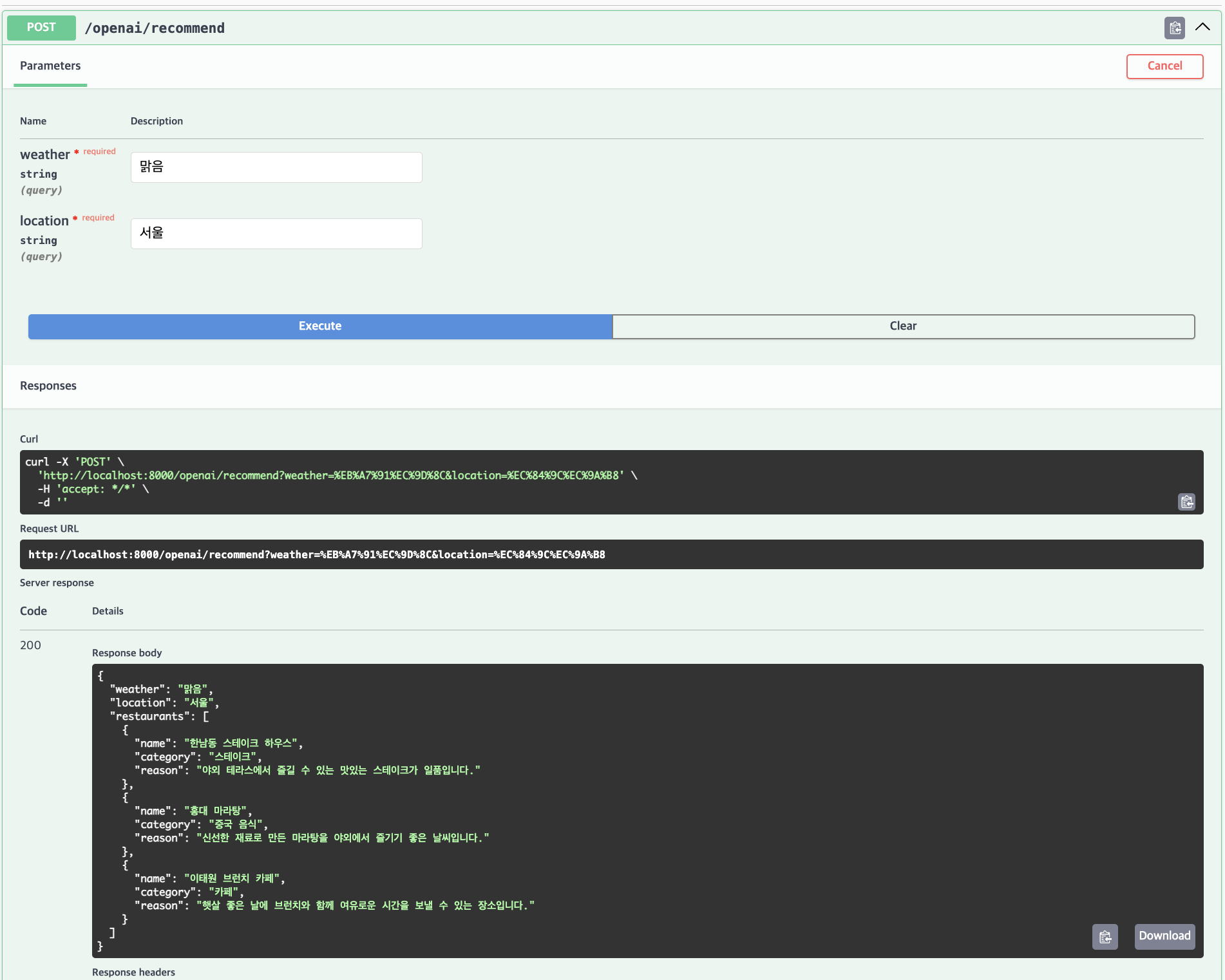This screenshot has width=1225, height=980.
Task: Click the location parameter name label
Action: [44, 221]
